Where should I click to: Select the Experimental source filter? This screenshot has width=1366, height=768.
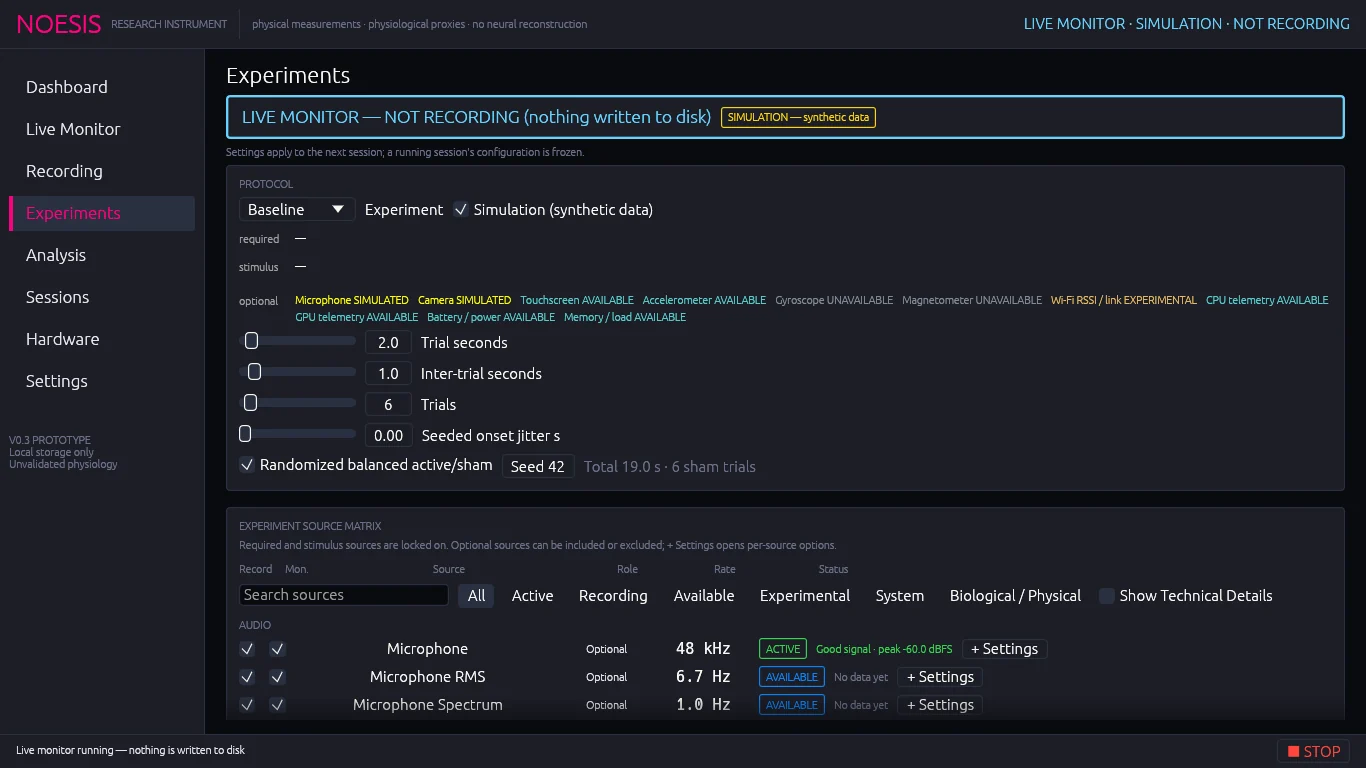pyautogui.click(x=805, y=595)
